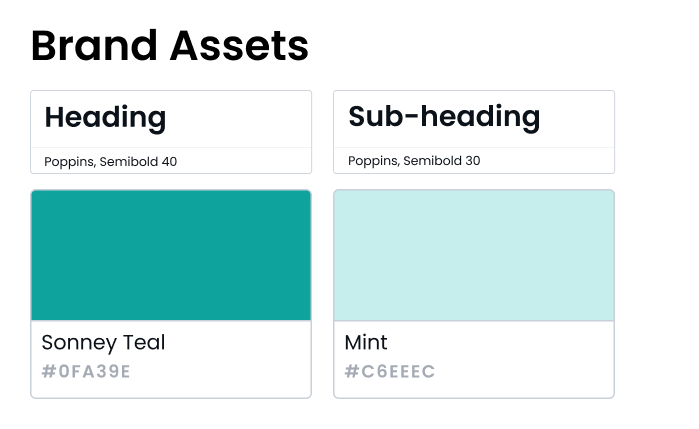Click the Sub-heading sample text
The width and height of the screenshot is (699, 429).
tap(444, 117)
